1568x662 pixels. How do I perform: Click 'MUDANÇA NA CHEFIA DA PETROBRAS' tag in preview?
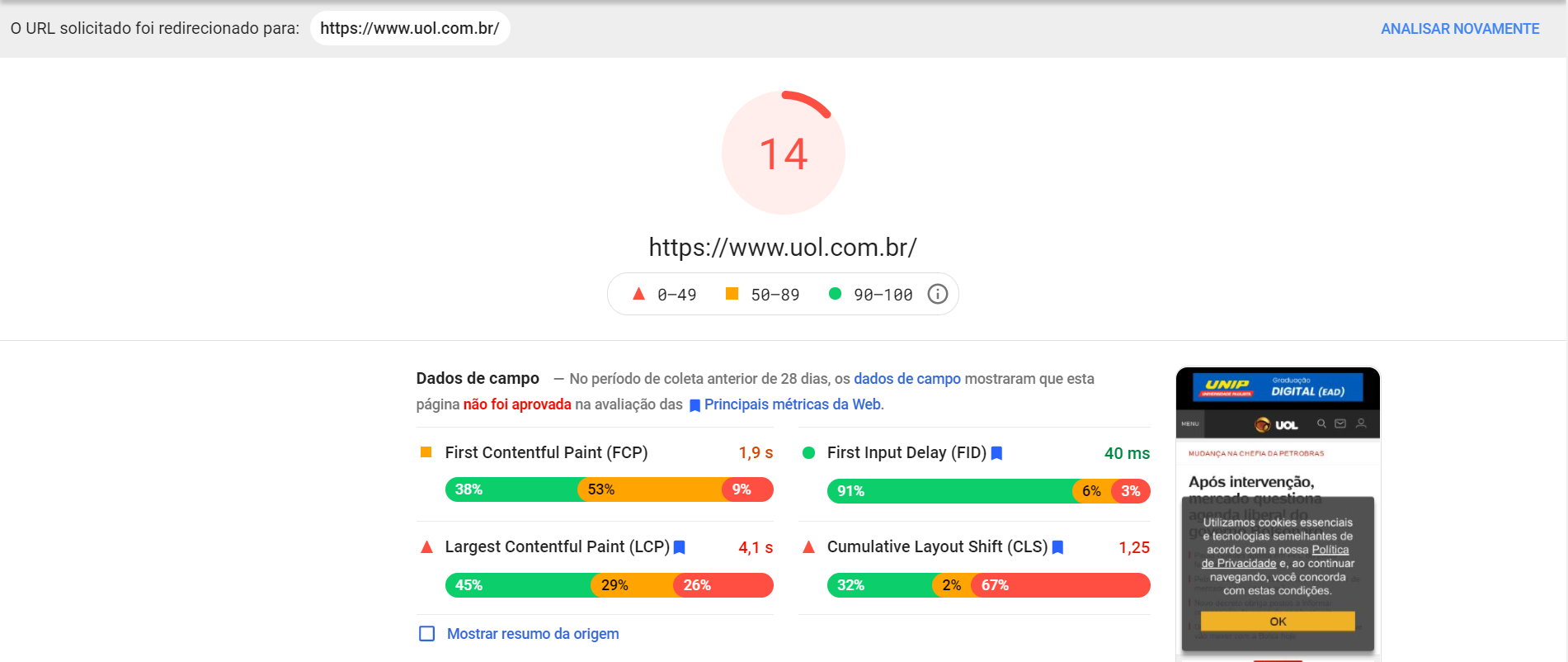(x=1256, y=453)
